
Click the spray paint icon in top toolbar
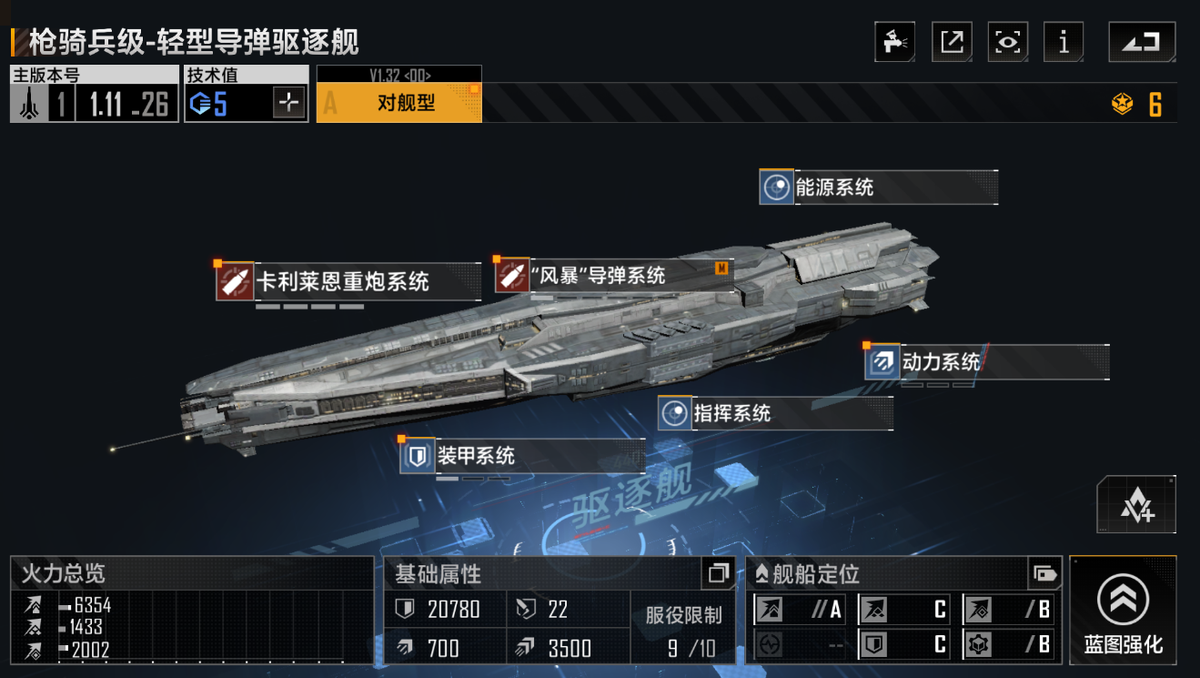coord(894,42)
